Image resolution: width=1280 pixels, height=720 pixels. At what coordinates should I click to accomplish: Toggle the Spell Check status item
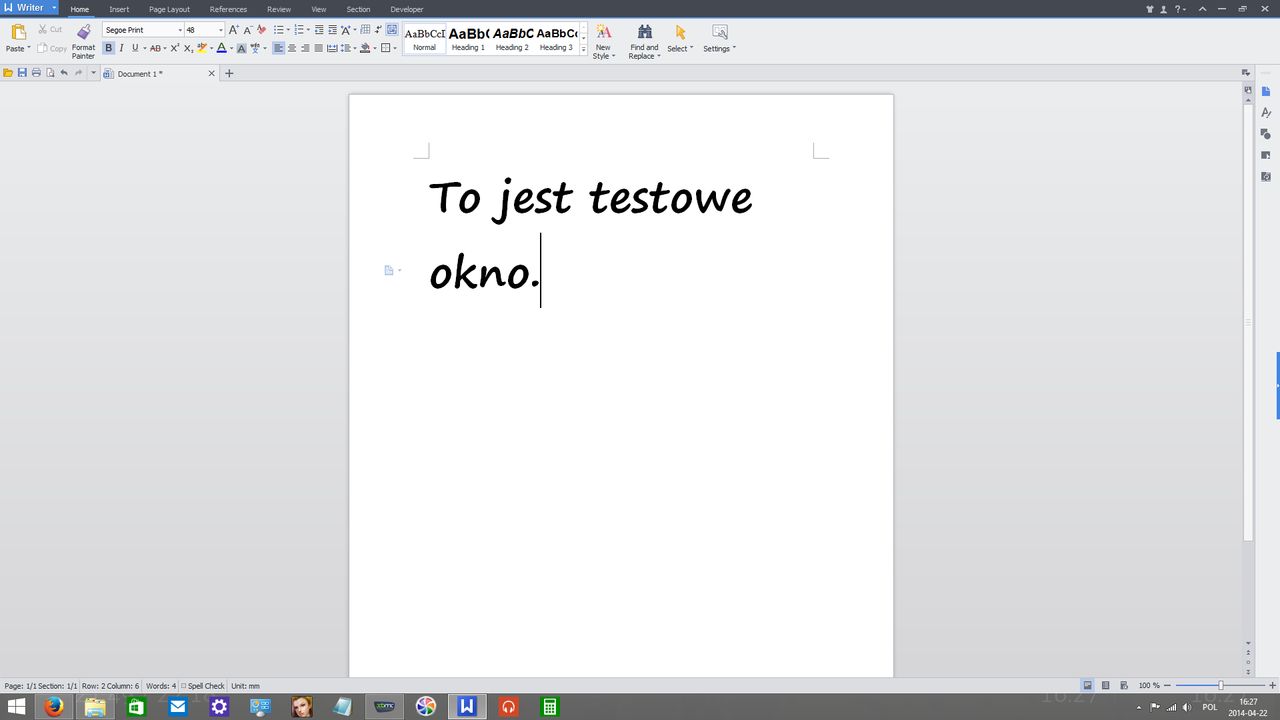click(203, 686)
